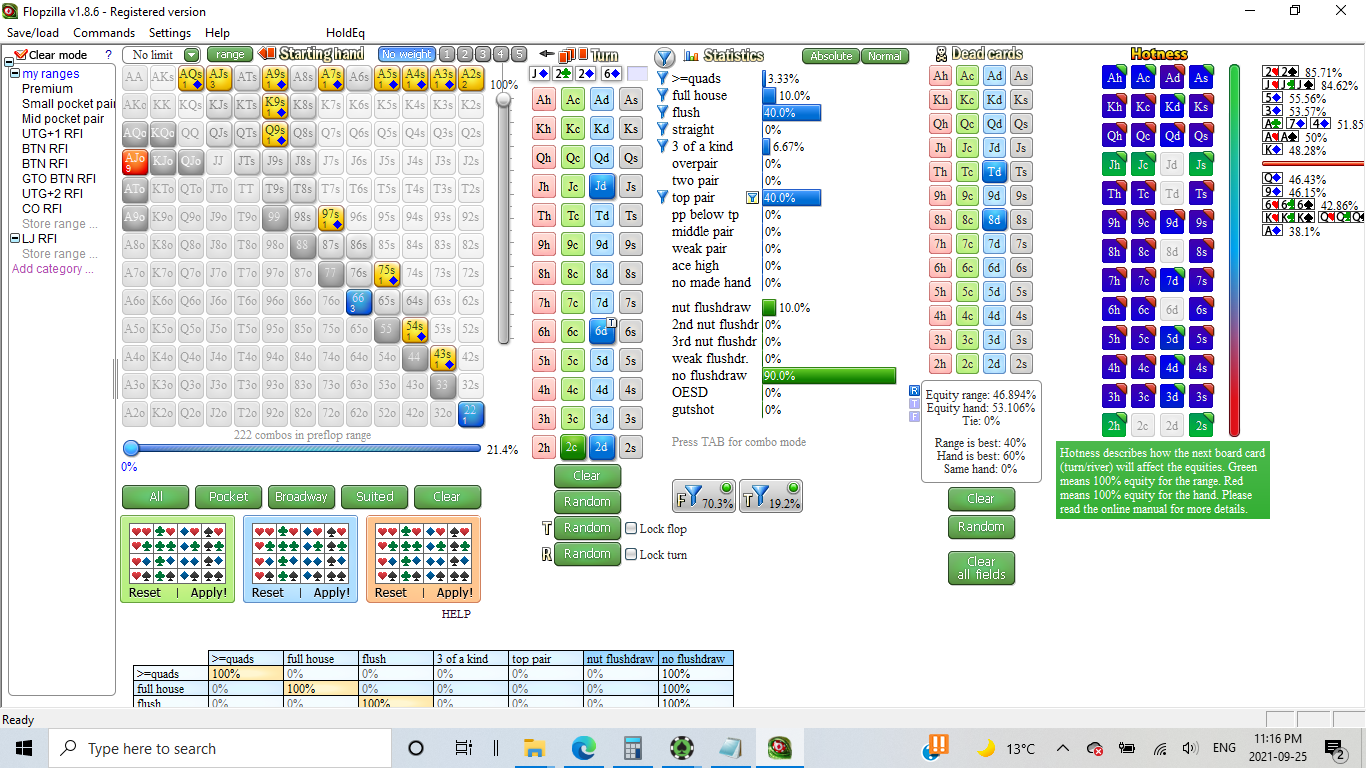Click the large filter funnel beside Statistics

pyautogui.click(x=664, y=57)
